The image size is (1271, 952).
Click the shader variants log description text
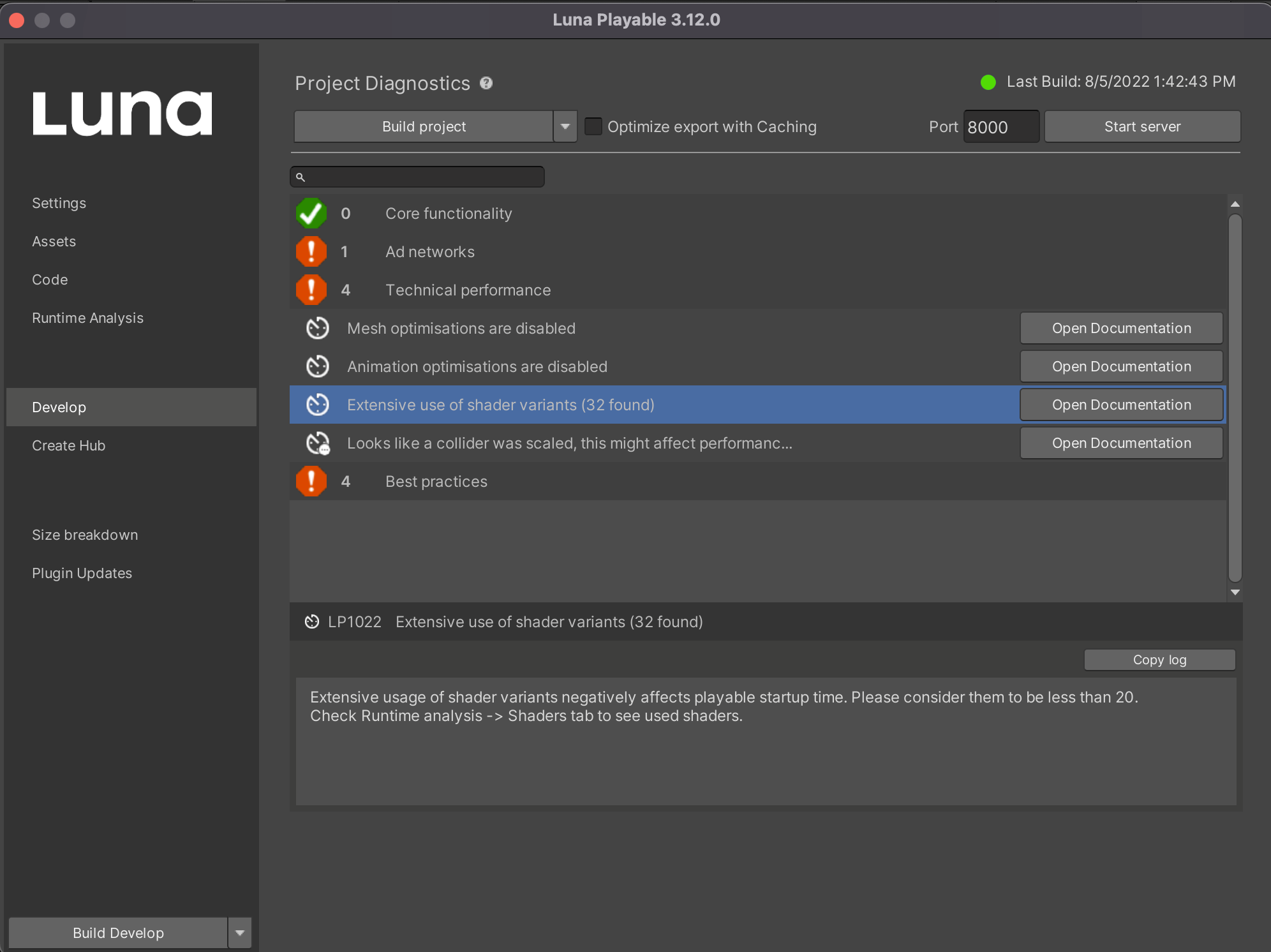point(724,706)
